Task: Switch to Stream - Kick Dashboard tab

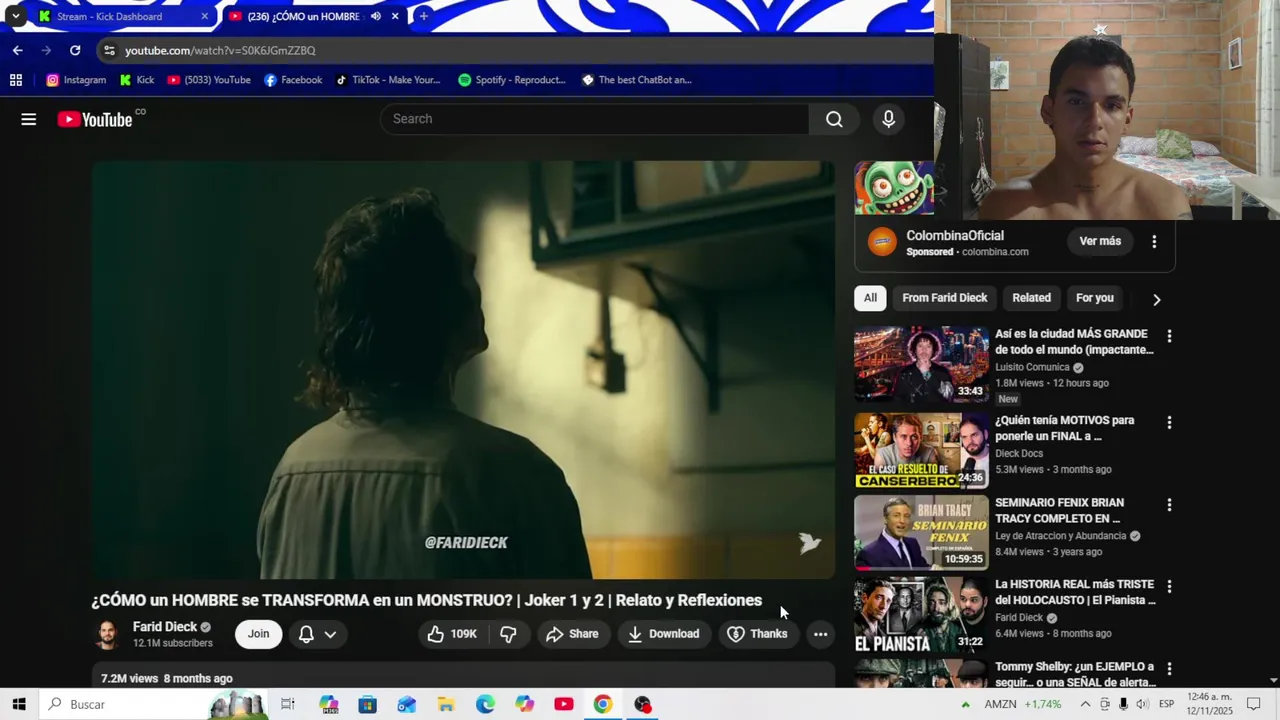Action: (x=122, y=16)
